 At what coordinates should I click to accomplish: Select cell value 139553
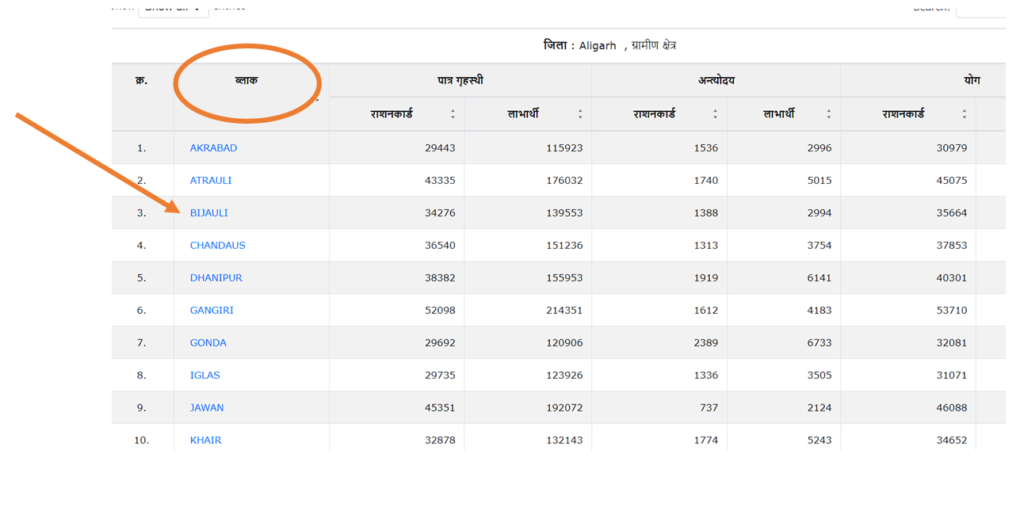[x=564, y=213]
